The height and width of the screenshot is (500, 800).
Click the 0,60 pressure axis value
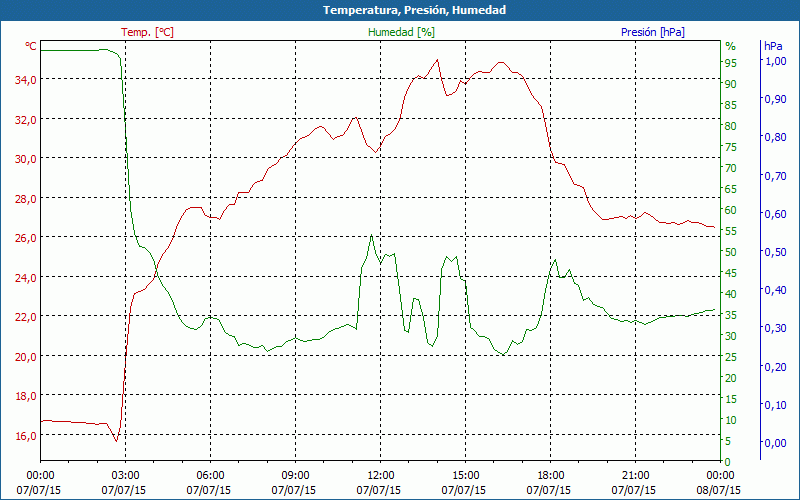[776, 214]
